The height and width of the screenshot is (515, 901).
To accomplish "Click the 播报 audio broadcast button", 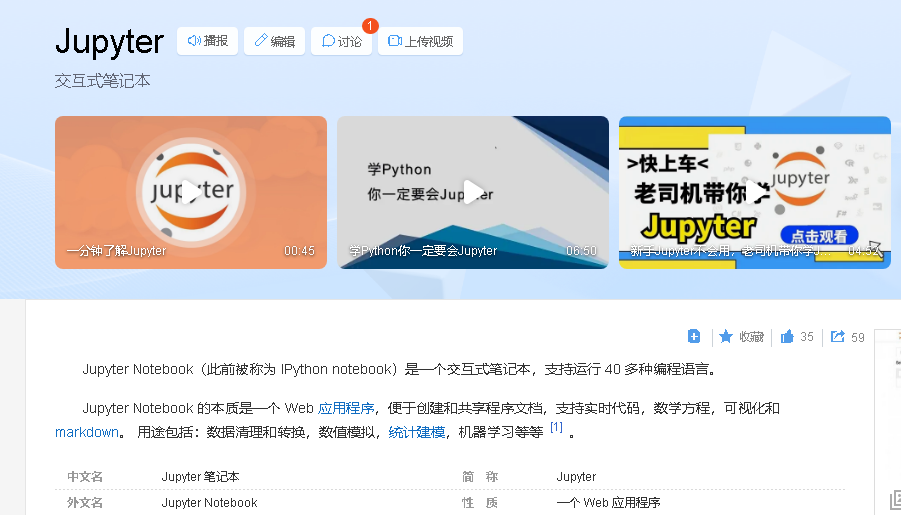I will [x=207, y=41].
